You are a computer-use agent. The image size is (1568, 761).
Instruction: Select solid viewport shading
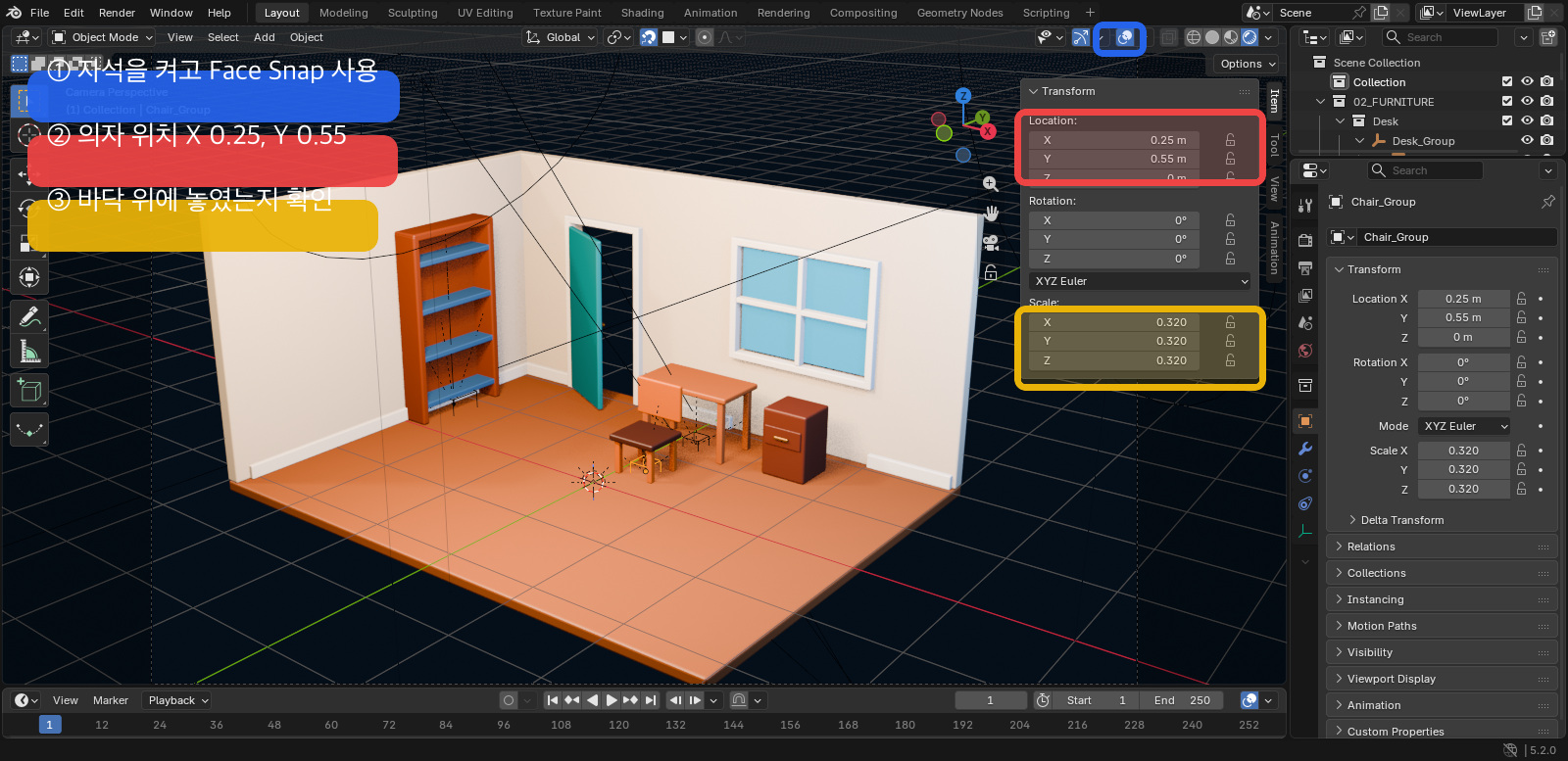pos(1212,37)
